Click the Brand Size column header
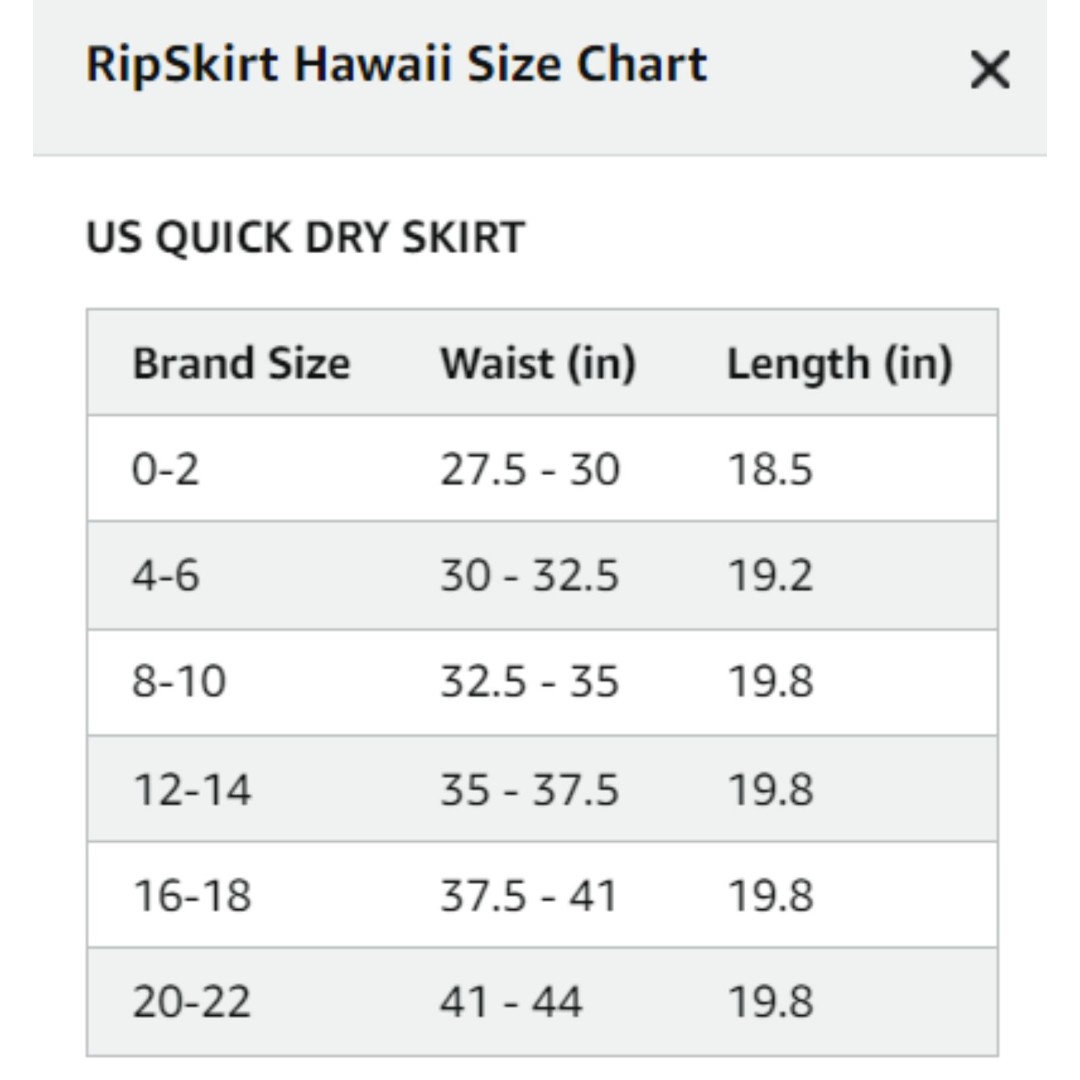 point(241,363)
